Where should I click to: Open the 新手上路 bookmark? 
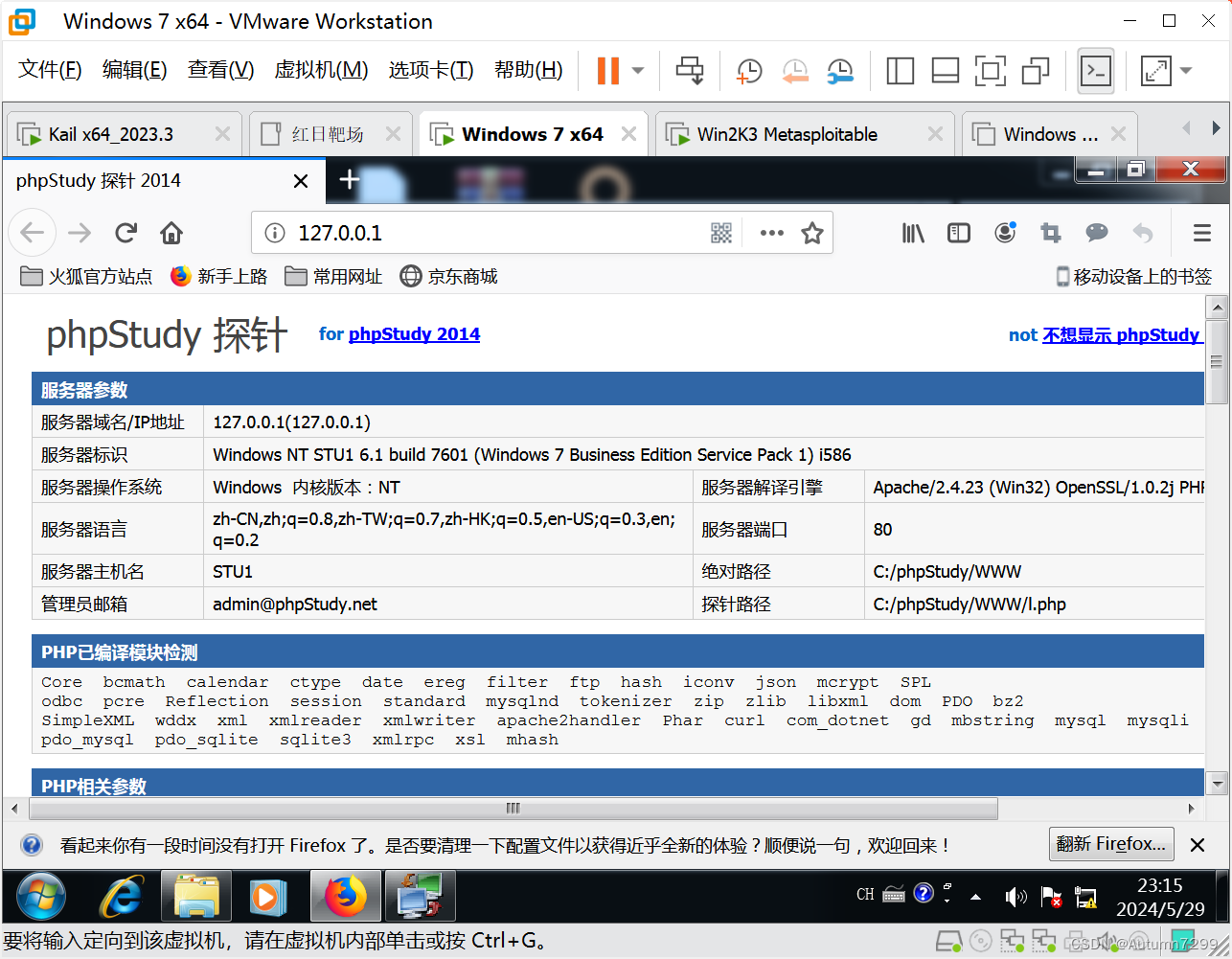click(219, 277)
